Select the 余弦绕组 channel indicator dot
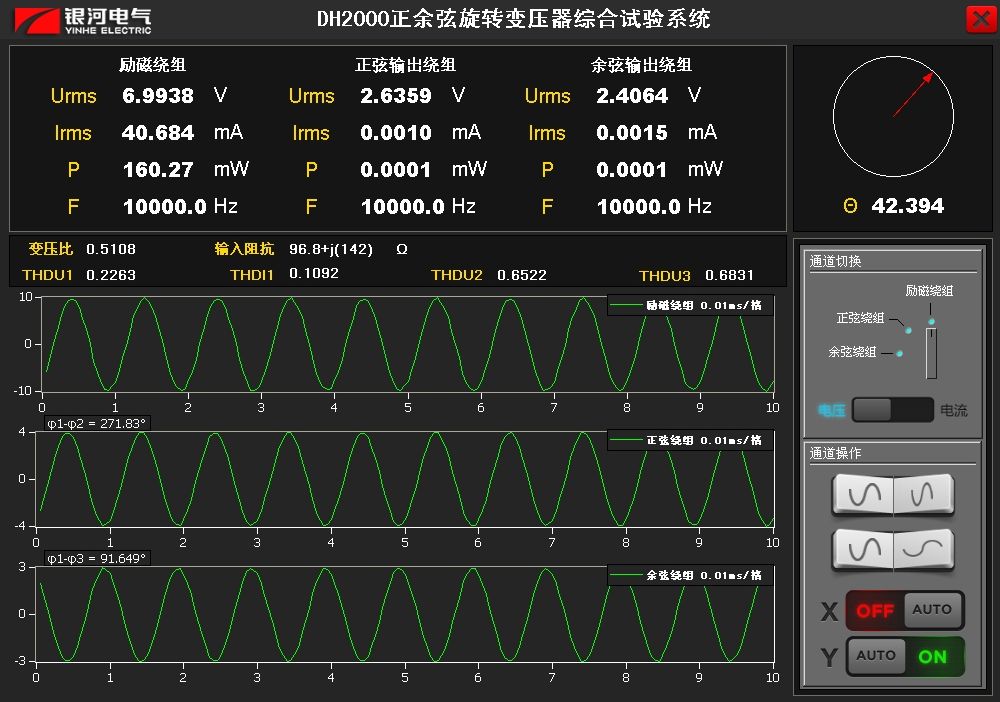This screenshot has width=1000, height=702. pos(899,353)
